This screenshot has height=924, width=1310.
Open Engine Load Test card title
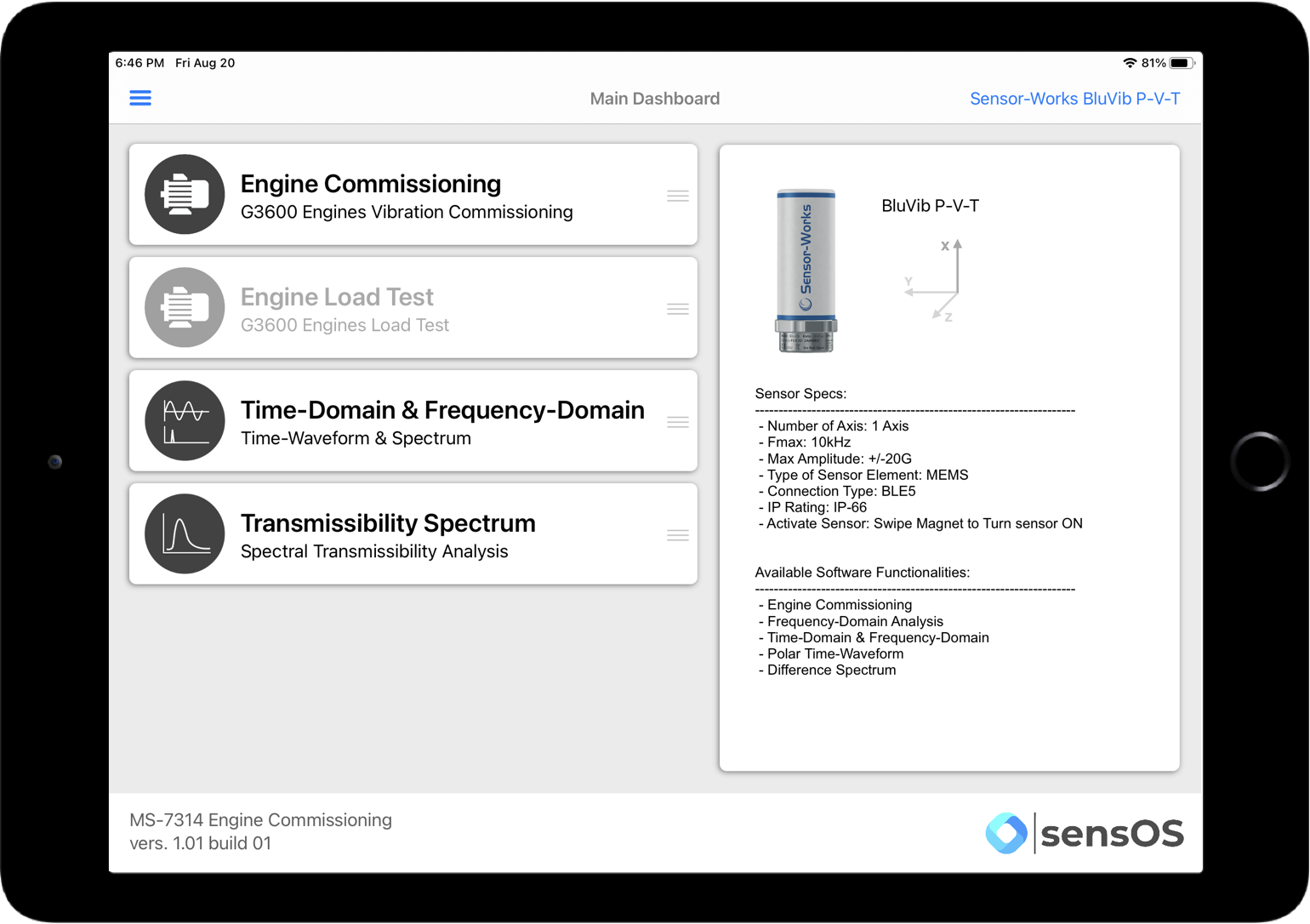coord(337,297)
